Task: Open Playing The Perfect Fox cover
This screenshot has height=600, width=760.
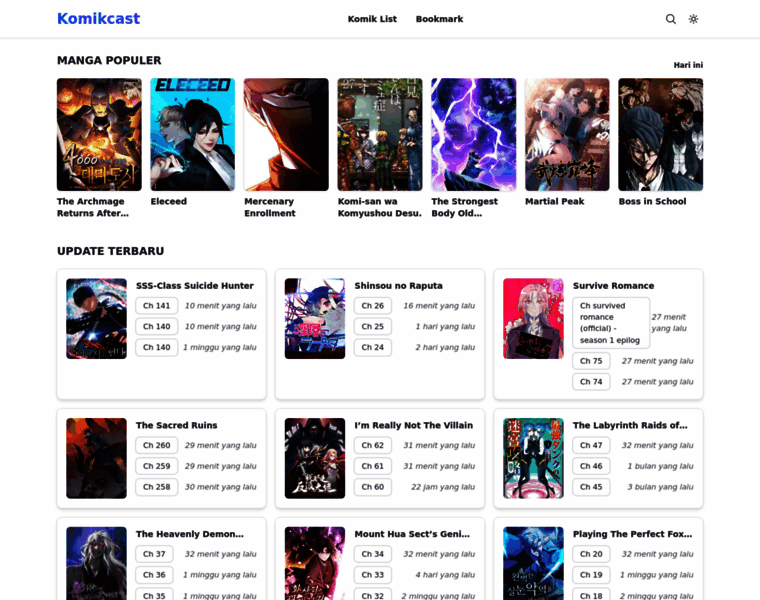Action: point(534,564)
